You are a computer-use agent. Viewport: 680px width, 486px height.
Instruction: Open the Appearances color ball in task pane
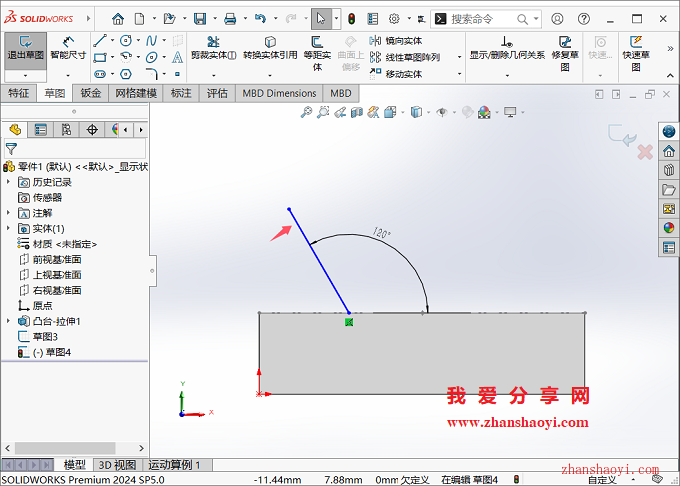[669, 227]
